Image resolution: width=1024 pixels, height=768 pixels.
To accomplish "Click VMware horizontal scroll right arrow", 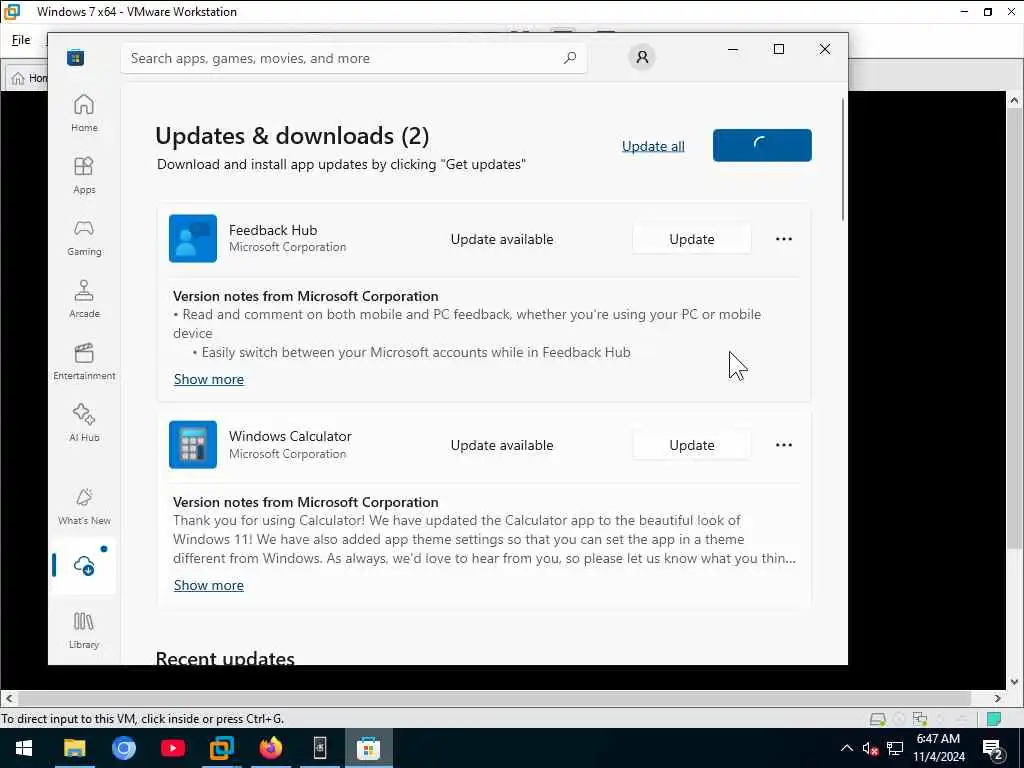I will pyautogui.click(x=998, y=698).
